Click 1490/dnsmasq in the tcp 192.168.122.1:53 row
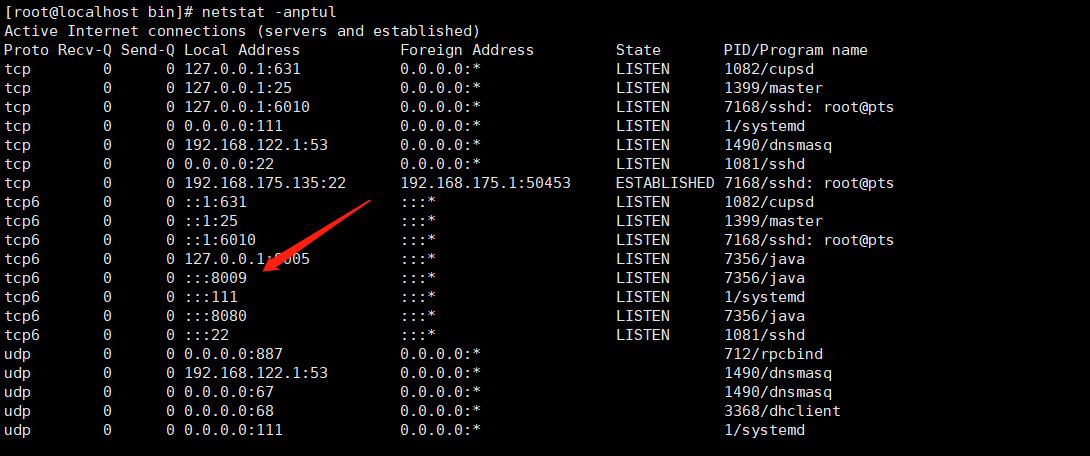The image size is (1090, 456). pos(777,145)
